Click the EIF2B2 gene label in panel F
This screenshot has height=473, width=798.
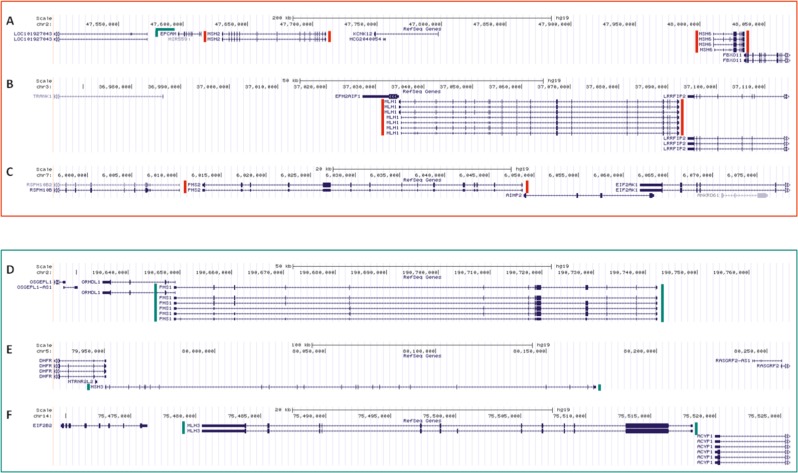point(43,425)
